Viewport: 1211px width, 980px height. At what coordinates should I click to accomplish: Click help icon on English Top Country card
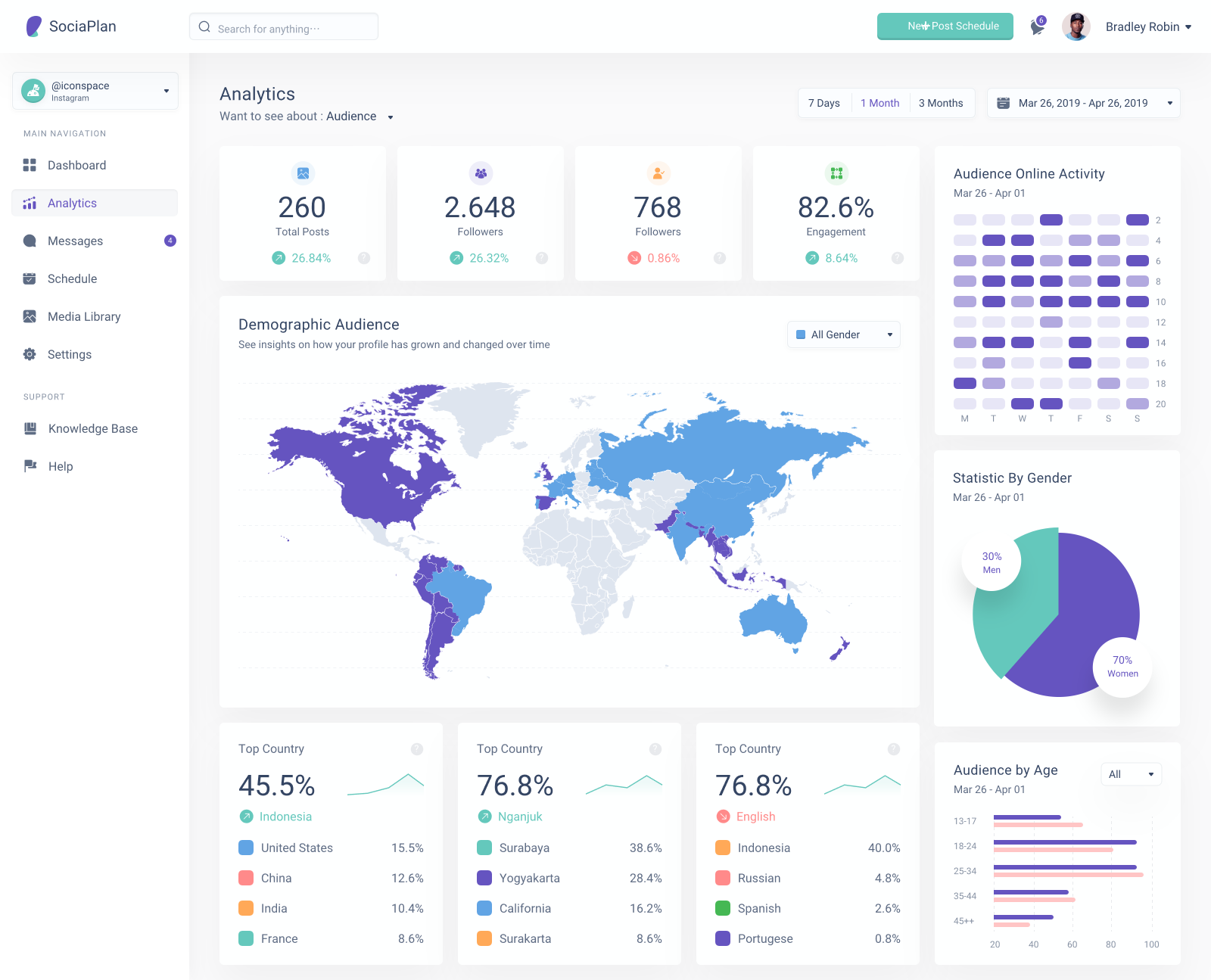tap(894, 749)
